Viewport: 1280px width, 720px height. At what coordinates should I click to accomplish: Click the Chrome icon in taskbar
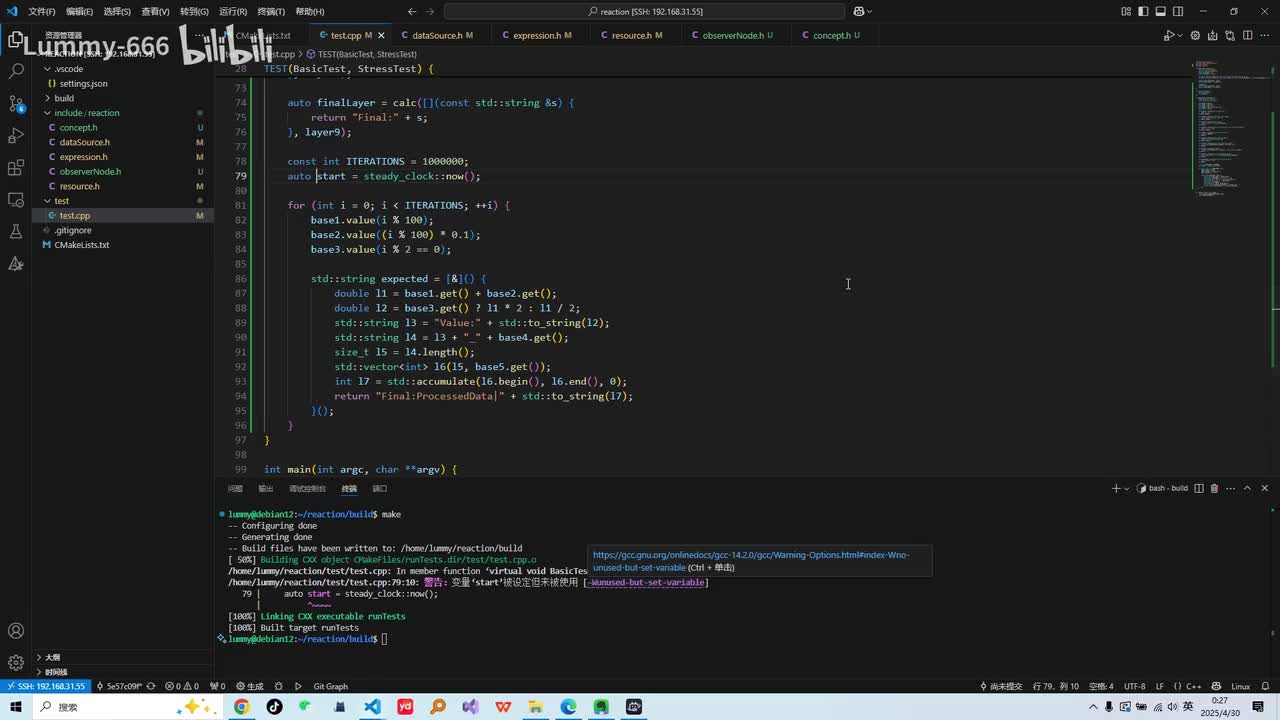point(241,706)
